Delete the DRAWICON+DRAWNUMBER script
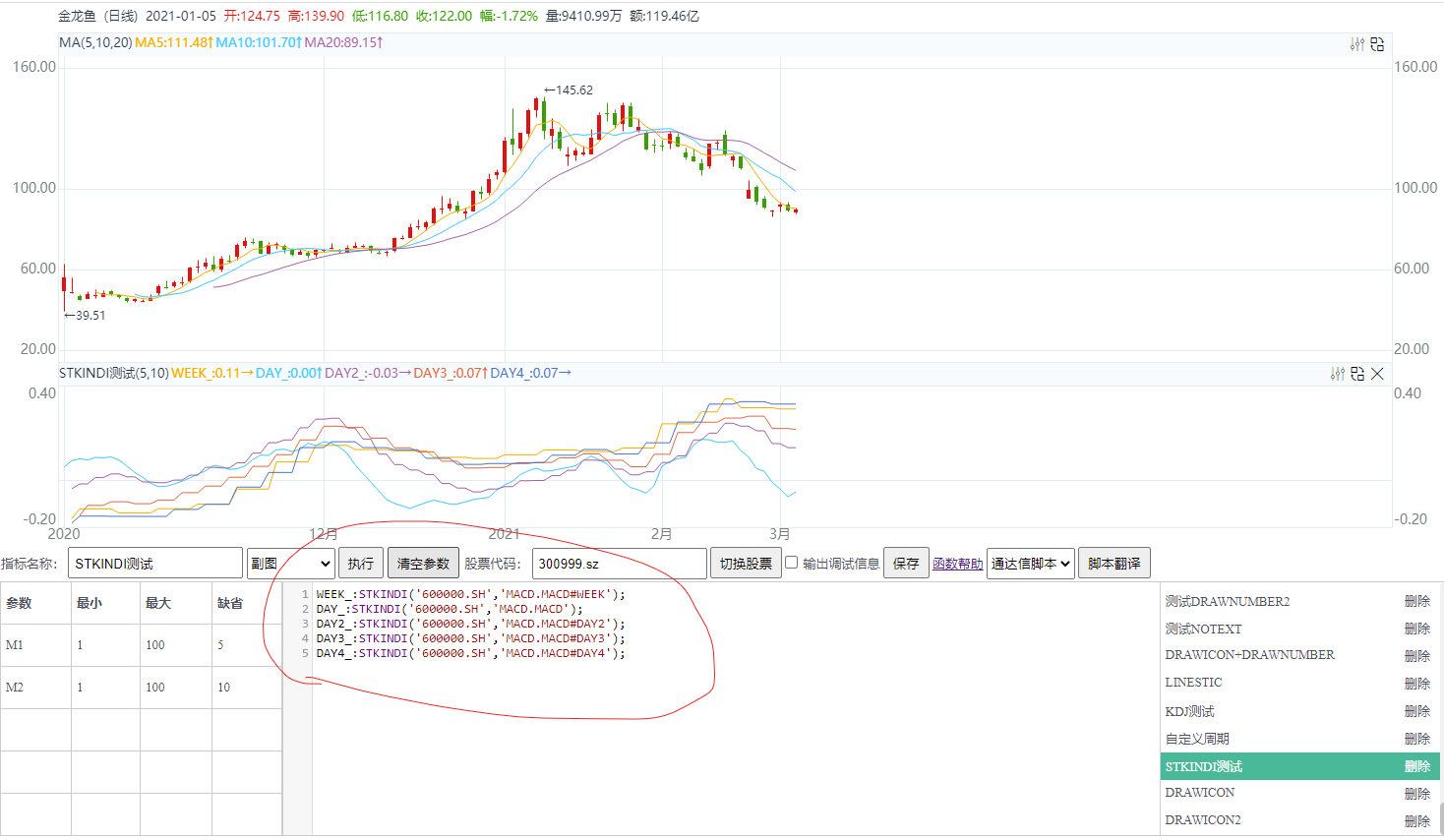1444x840 pixels. [x=1417, y=656]
